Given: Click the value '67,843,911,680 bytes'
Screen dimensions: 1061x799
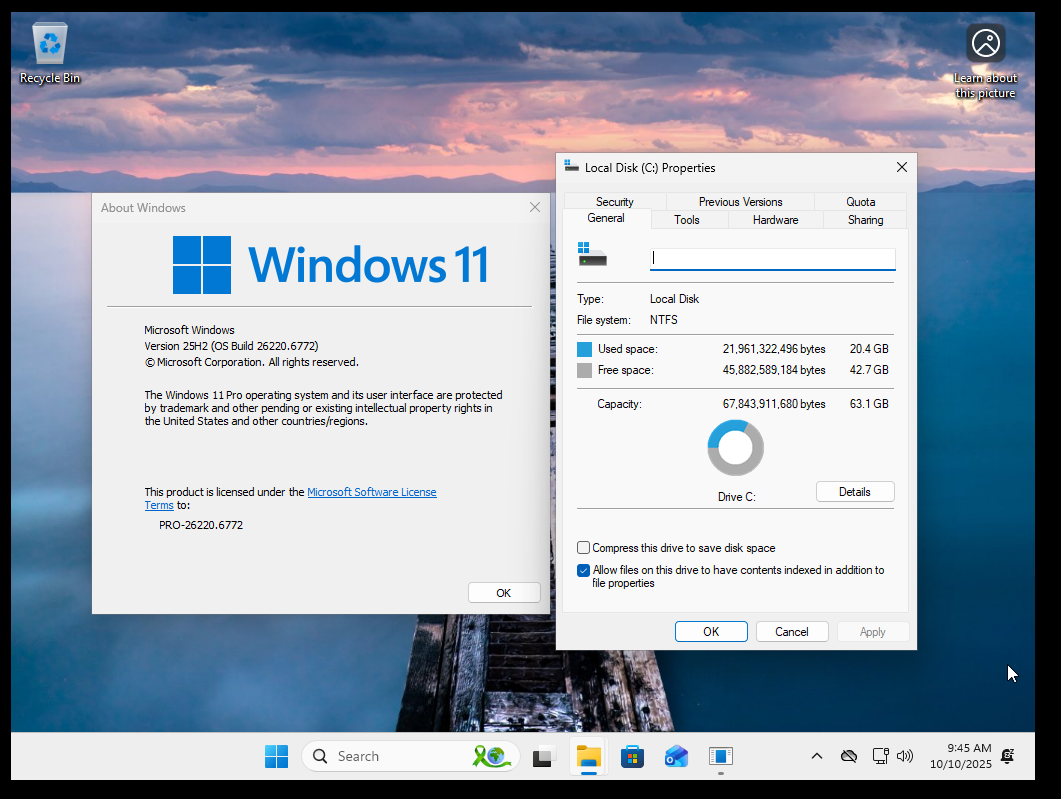Looking at the screenshot, I should coord(774,404).
